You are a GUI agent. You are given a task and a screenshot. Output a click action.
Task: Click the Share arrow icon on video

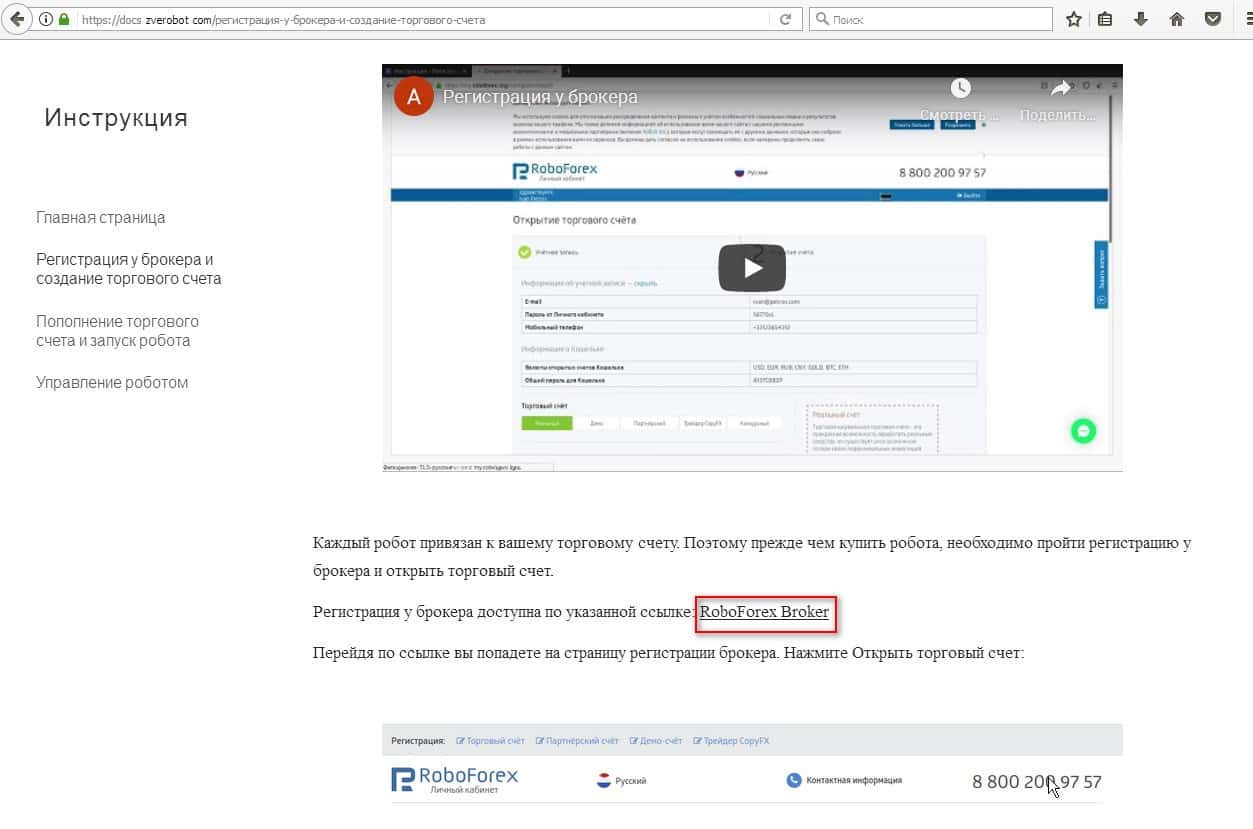pyautogui.click(x=1059, y=89)
